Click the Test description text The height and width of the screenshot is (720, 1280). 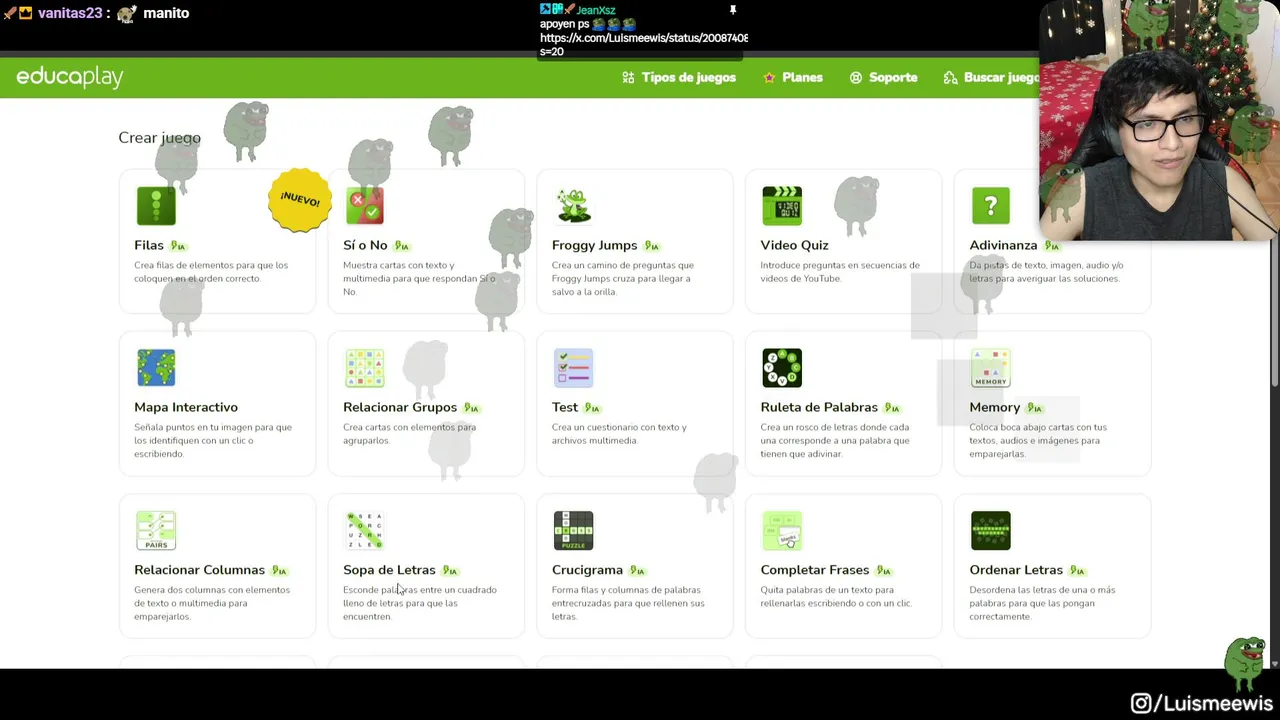(619, 434)
